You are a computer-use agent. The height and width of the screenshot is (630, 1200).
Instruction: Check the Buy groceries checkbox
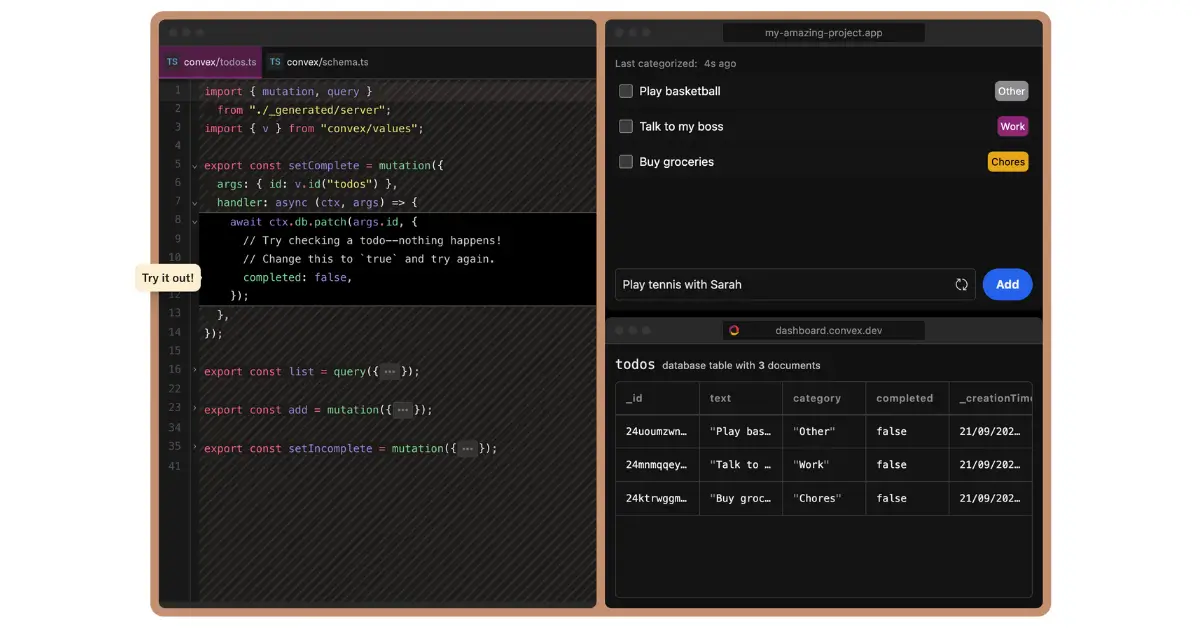[626, 161]
